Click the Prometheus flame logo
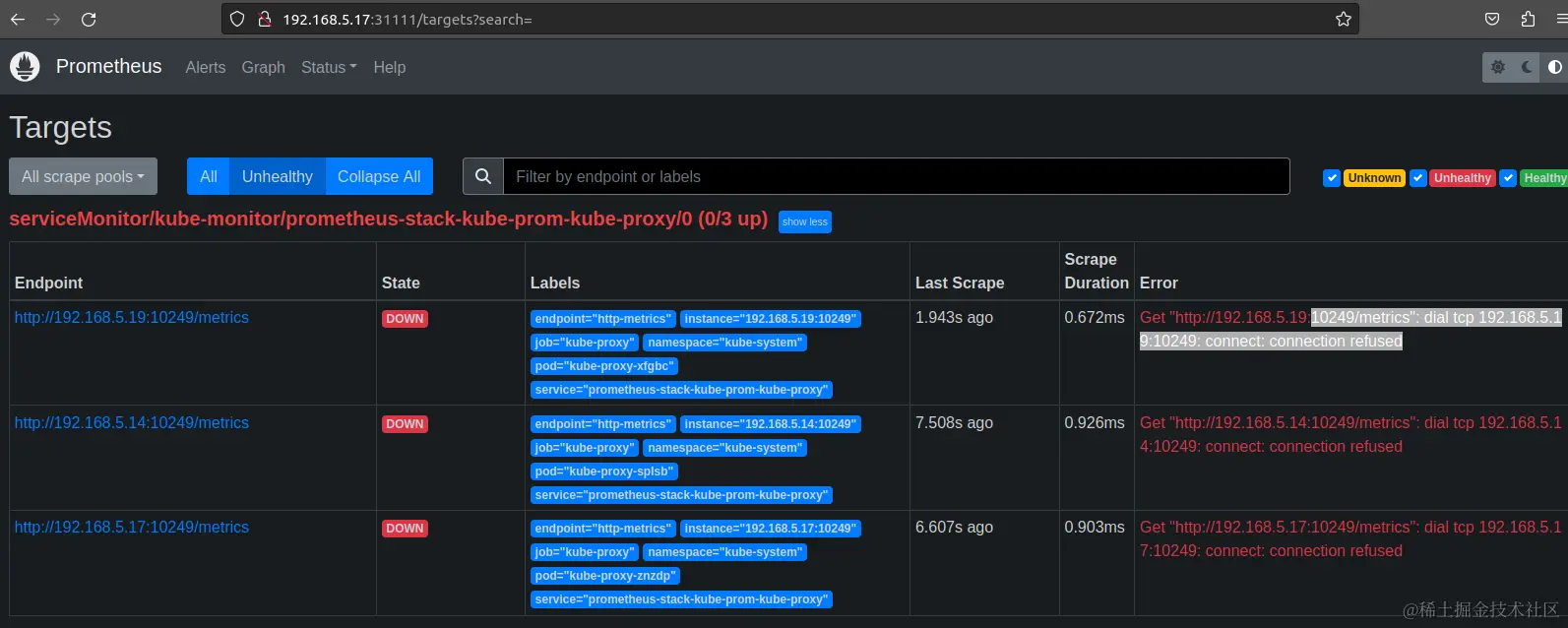The height and width of the screenshot is (628, 1568). tap(25, 67)
